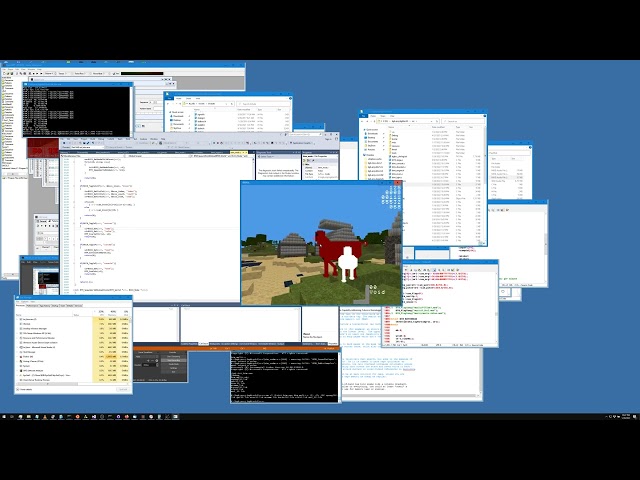
Task: Open Task Manager View menu
Action: [33, 302]
